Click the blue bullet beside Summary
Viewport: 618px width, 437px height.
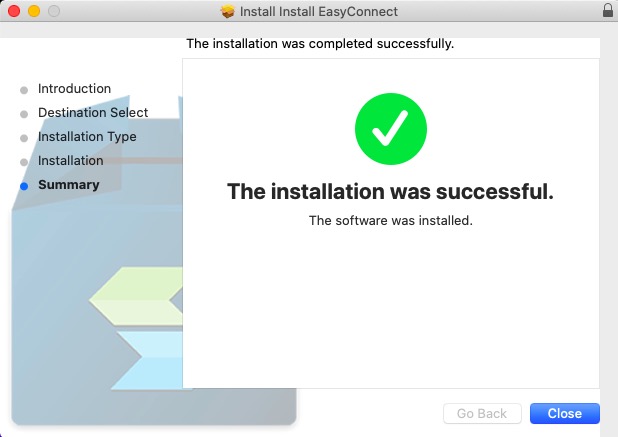pyautogui.click(x=24, y=186)
